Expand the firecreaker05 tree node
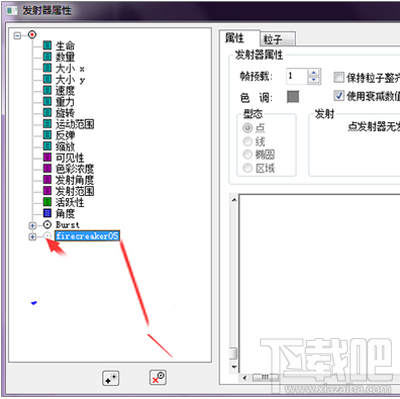 tap(32, 237)
